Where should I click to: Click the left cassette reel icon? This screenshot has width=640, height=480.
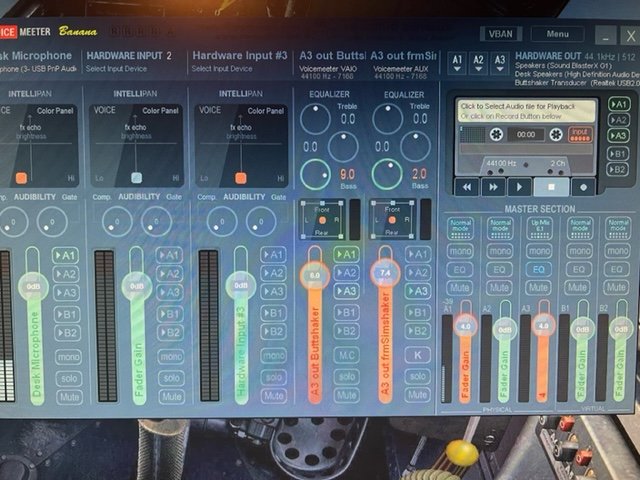496,134
